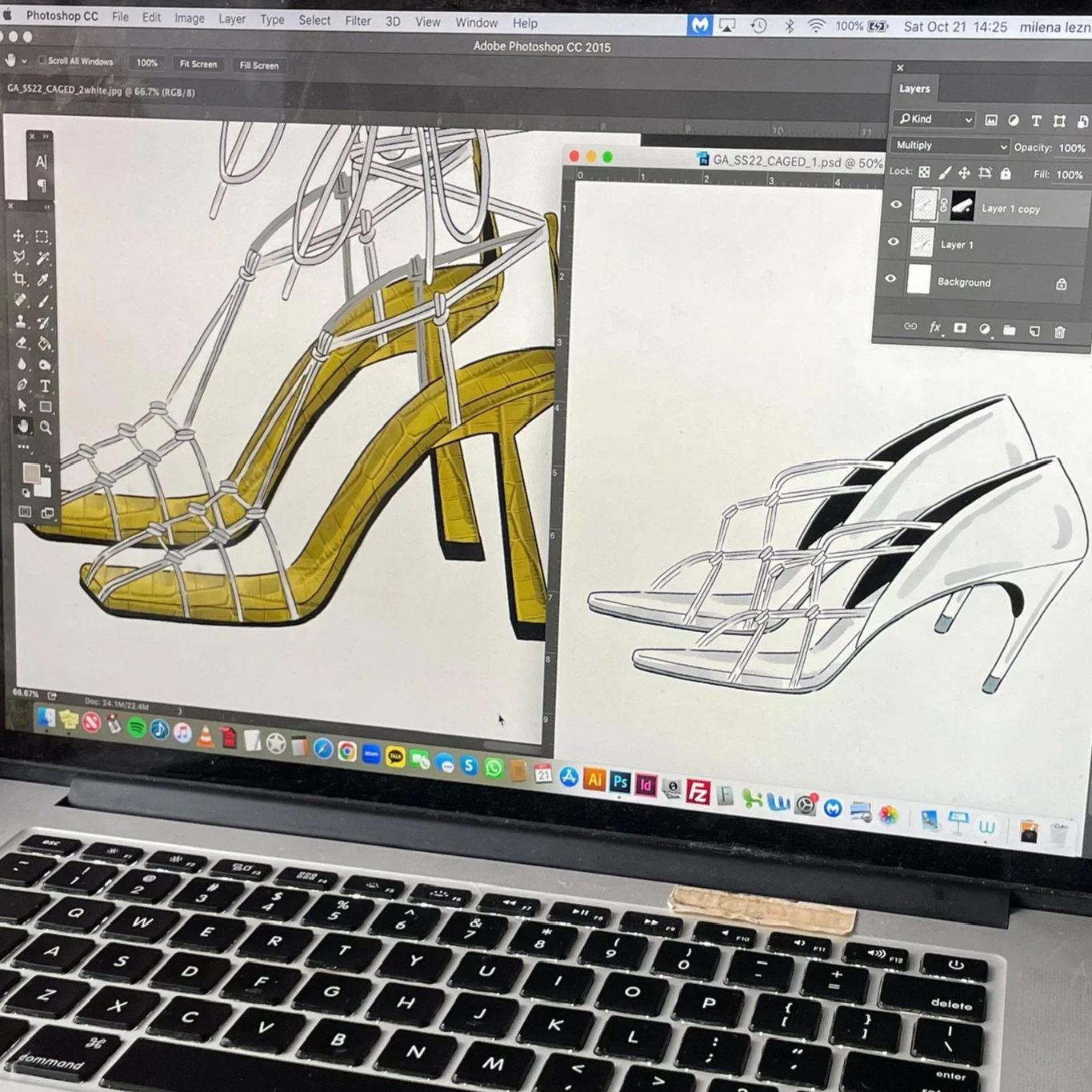Choose the Zoom tool
The height and width of the screenshot is (1092, 1092).
[x=46, y=426]
